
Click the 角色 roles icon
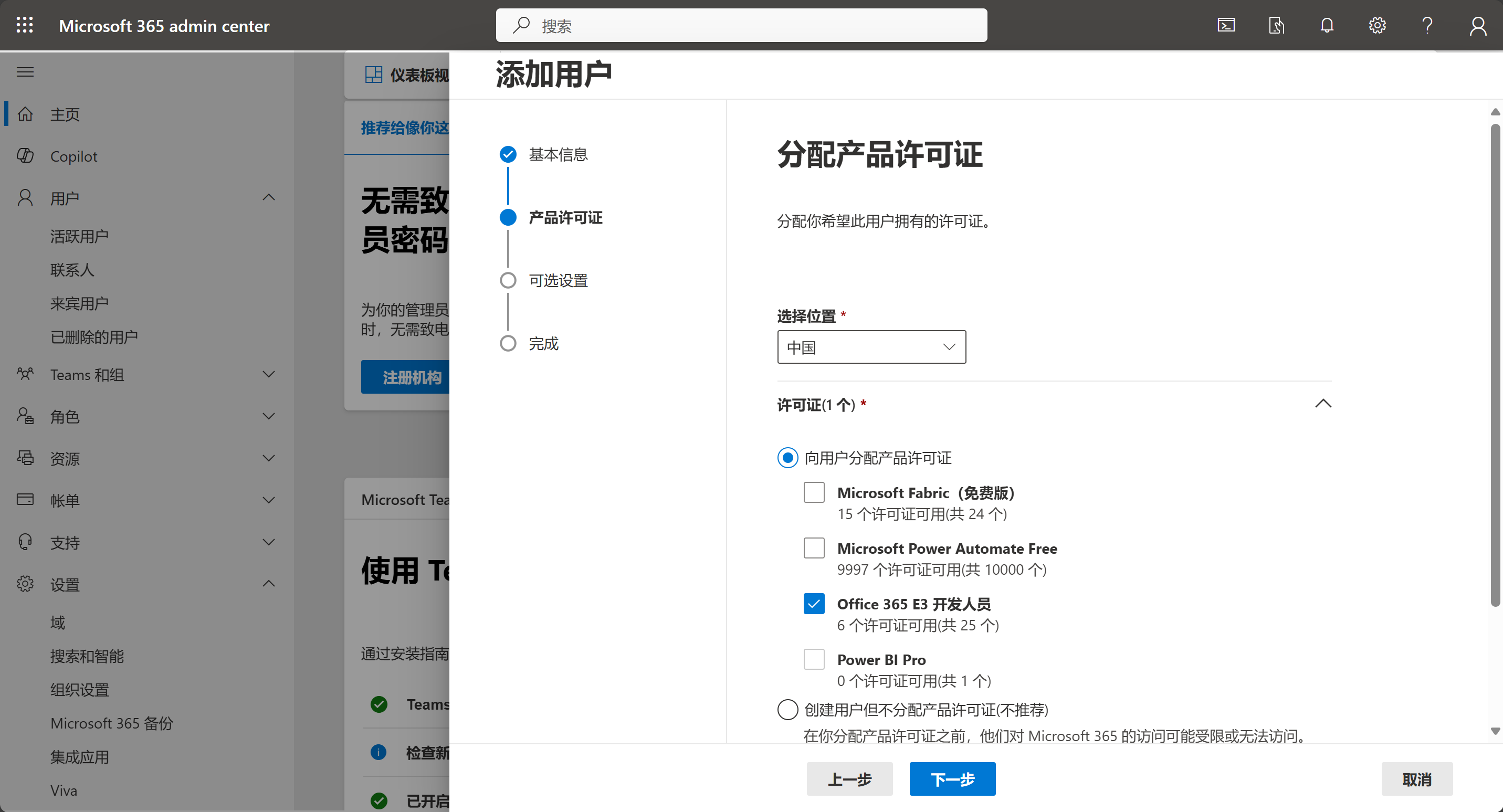pos(25,416)
